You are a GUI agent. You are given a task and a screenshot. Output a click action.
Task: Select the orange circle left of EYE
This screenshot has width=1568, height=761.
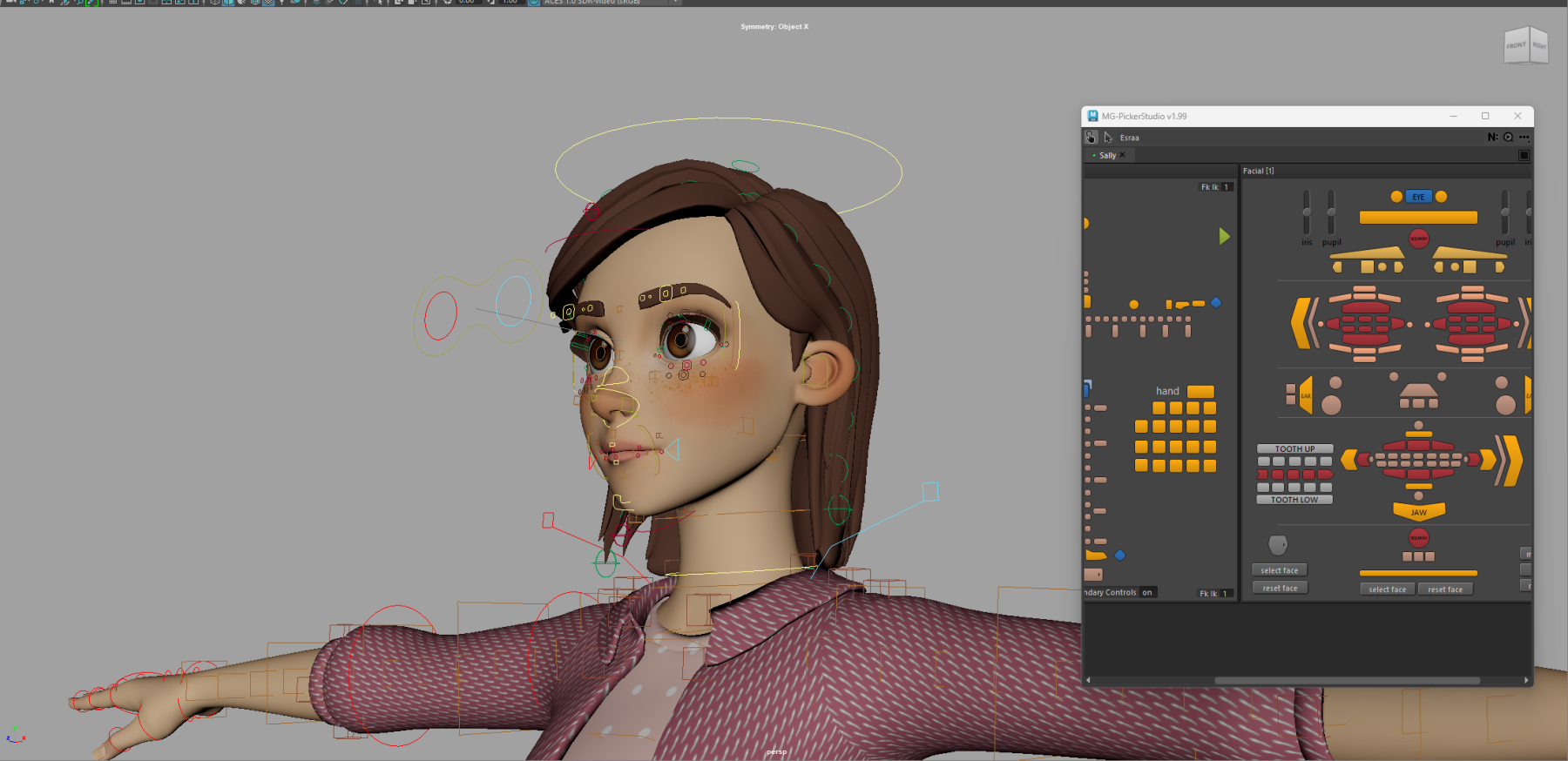[x=1396, y=197]
